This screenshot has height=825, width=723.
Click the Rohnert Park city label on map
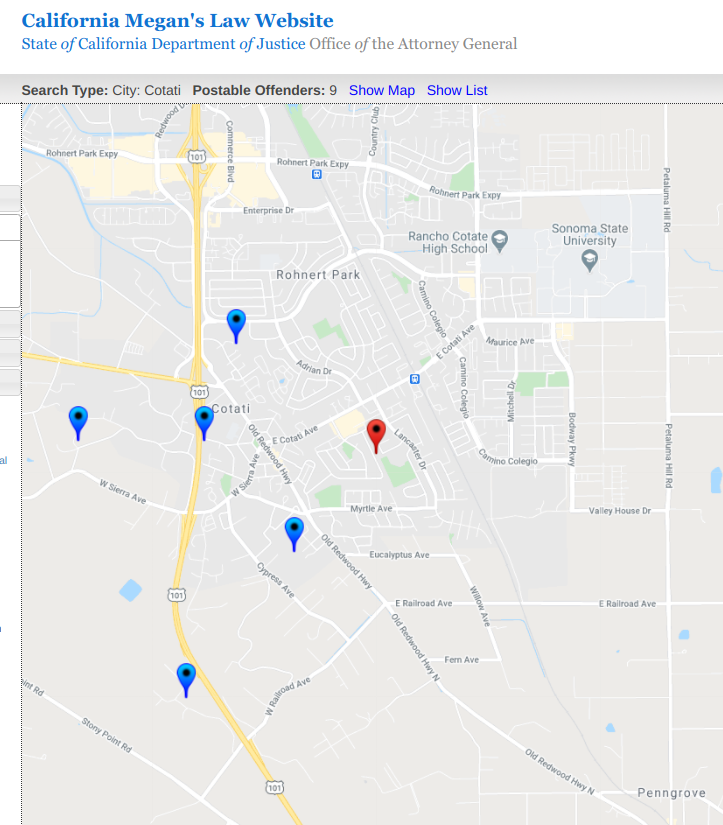[x=318, y=274]
